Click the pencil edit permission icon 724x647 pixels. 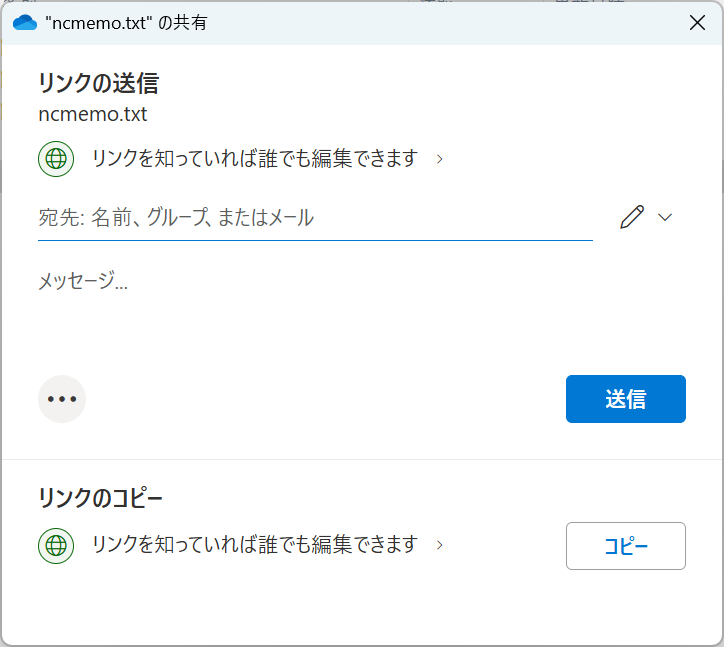pyautogui.click(x=632, y=217)
